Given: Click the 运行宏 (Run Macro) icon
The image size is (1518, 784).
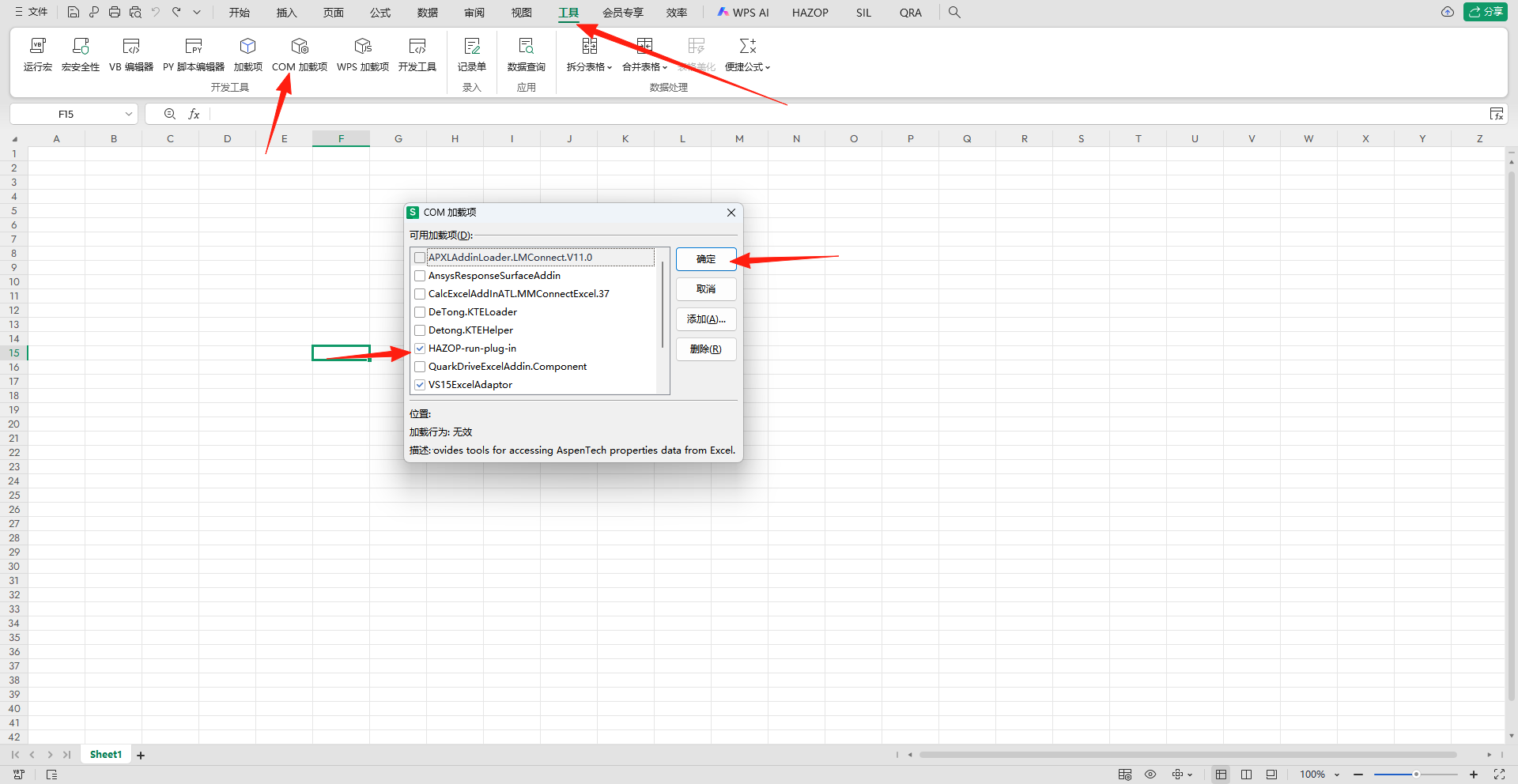Looking at the screenshot, I should 37,54.
